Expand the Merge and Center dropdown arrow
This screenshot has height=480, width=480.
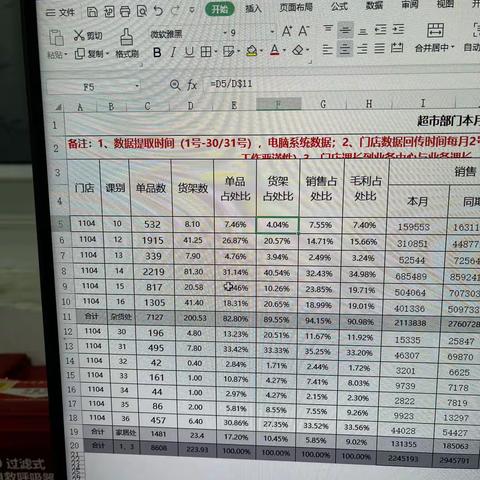tap(452, 47)
